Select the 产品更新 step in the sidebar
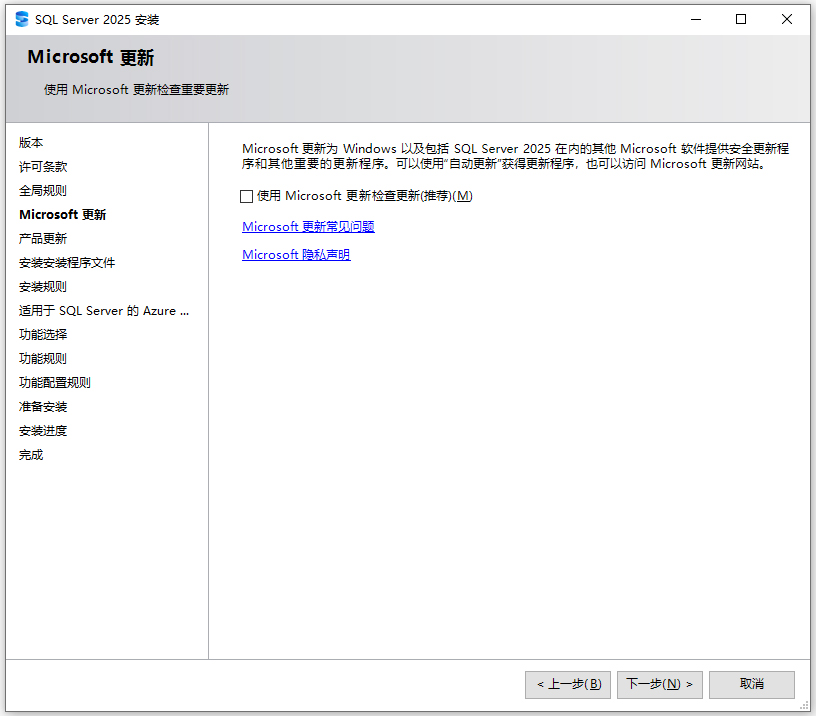 point(43,238)
